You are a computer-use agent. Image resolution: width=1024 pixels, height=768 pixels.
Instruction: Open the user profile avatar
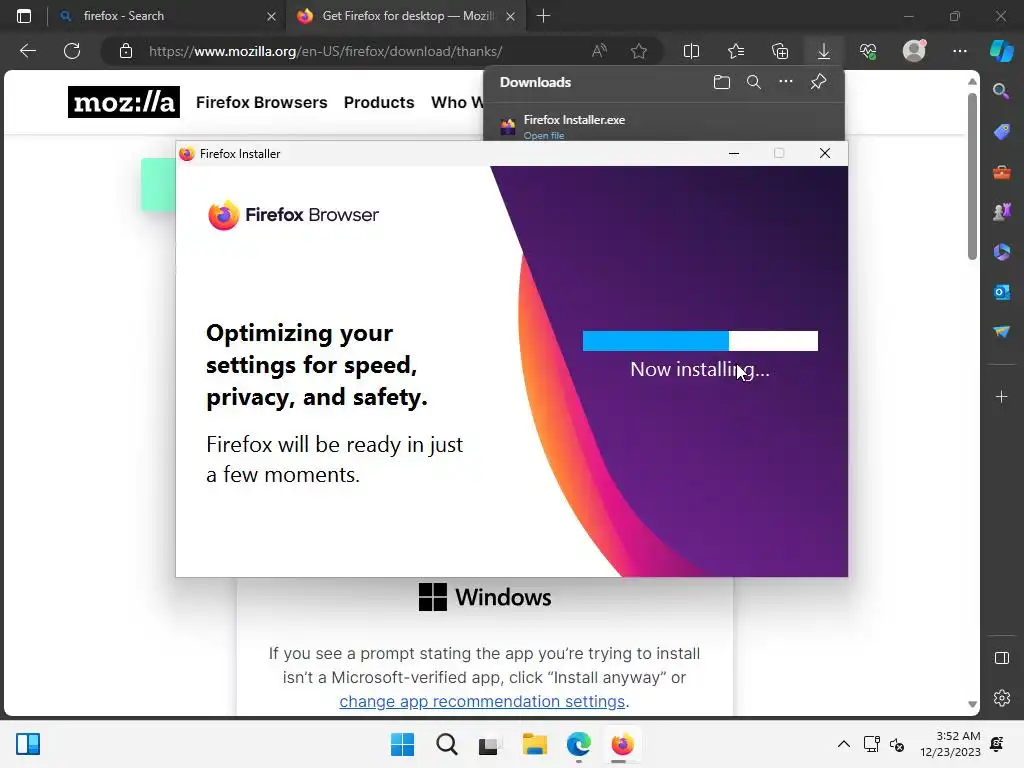[914, 50]
